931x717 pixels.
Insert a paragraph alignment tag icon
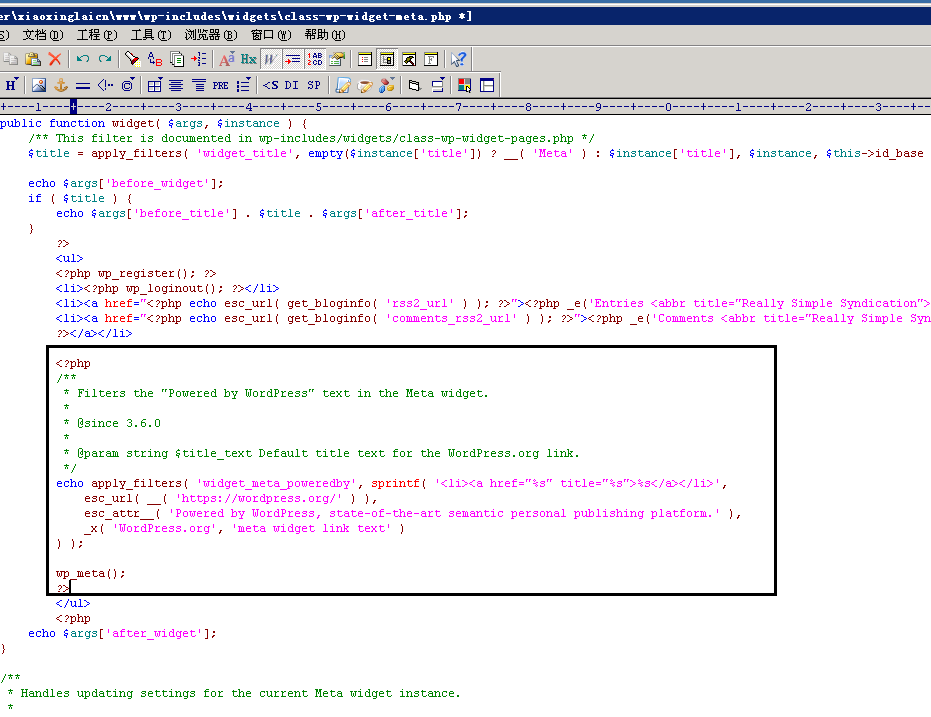point(198,85)
